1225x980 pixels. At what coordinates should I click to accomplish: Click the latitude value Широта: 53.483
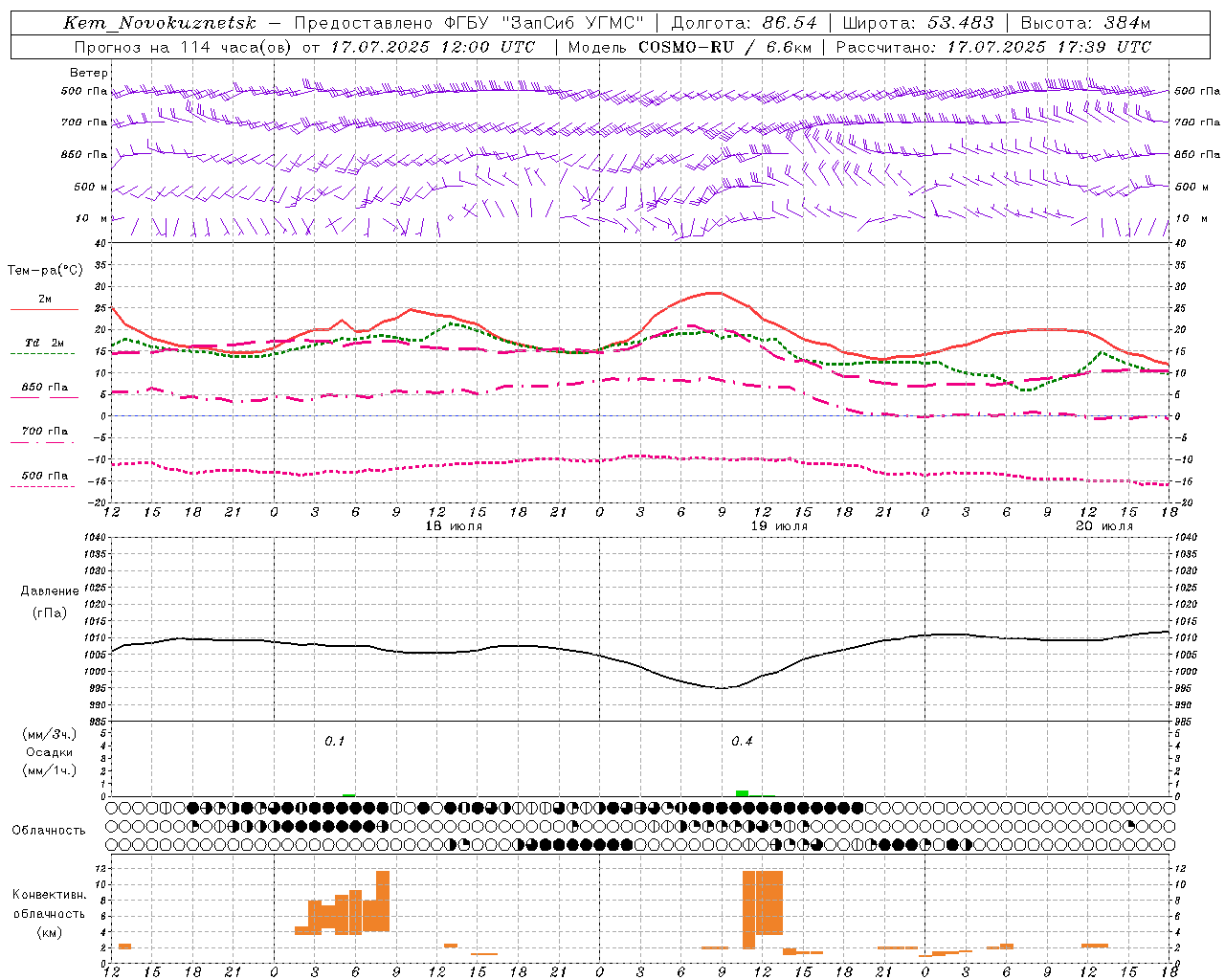point(918,23)
